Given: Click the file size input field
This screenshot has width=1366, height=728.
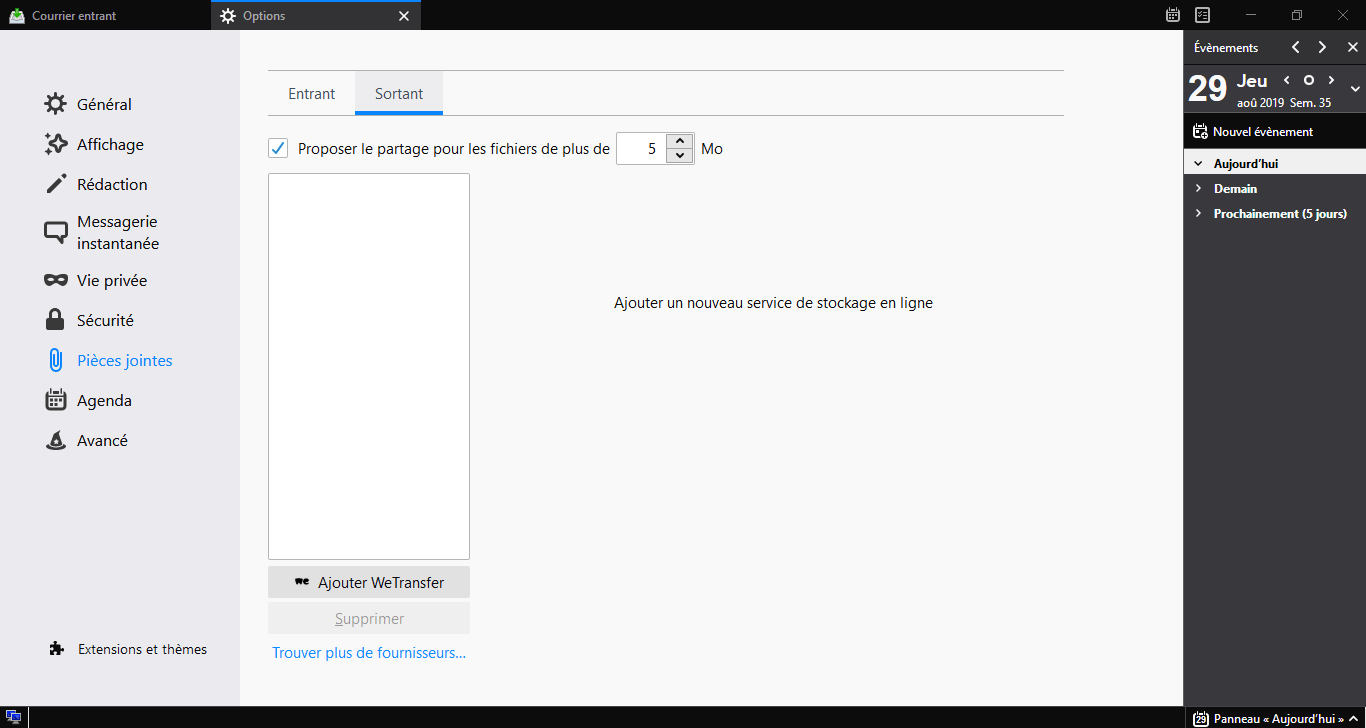Looking at the screenshot, I should pos(641,149).
